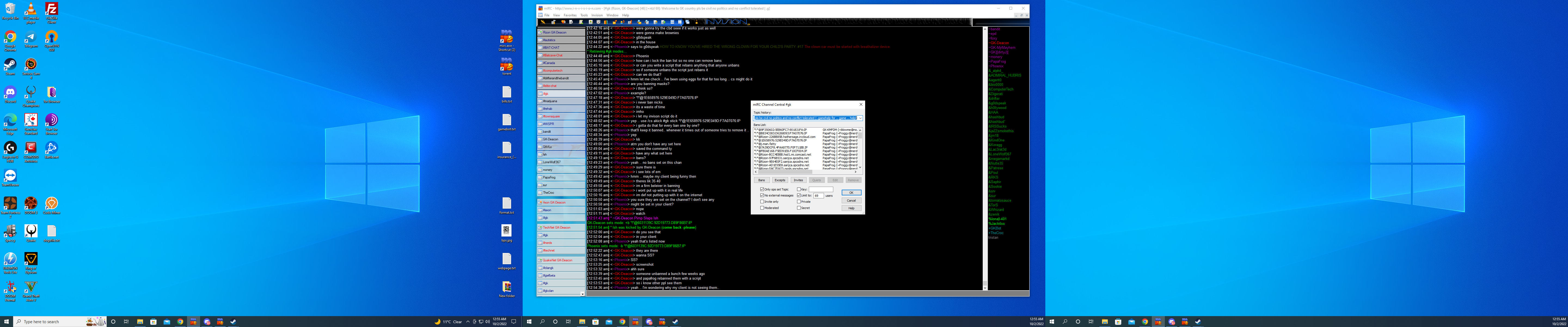
Task: Open the mIRC channels list toolbar icon
Action: 571,22
